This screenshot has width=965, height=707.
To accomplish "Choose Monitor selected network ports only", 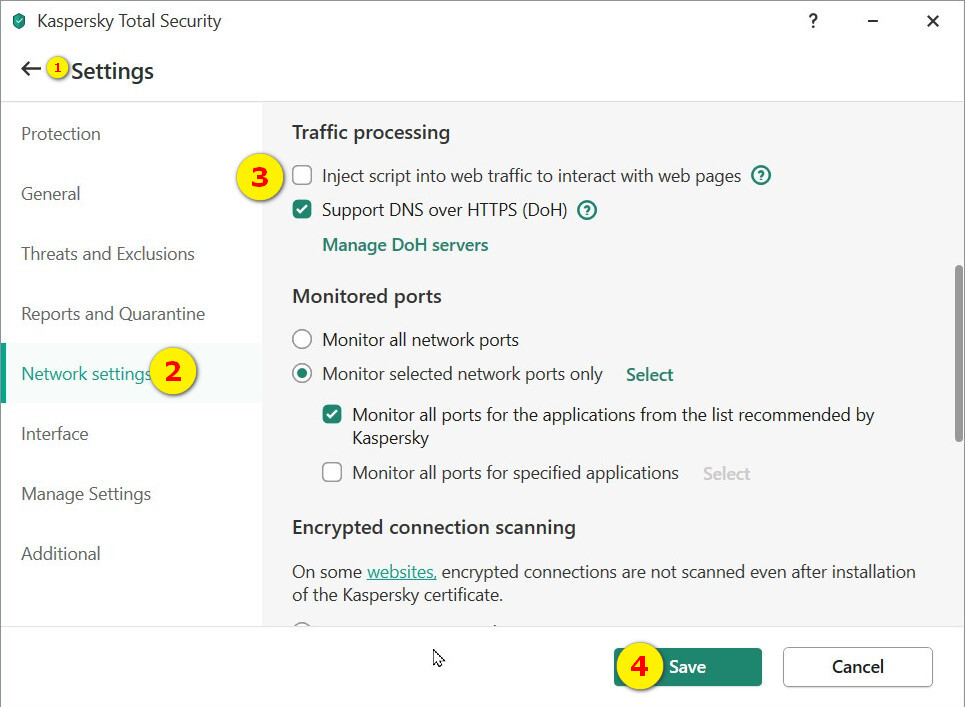I will click(302, 374).
